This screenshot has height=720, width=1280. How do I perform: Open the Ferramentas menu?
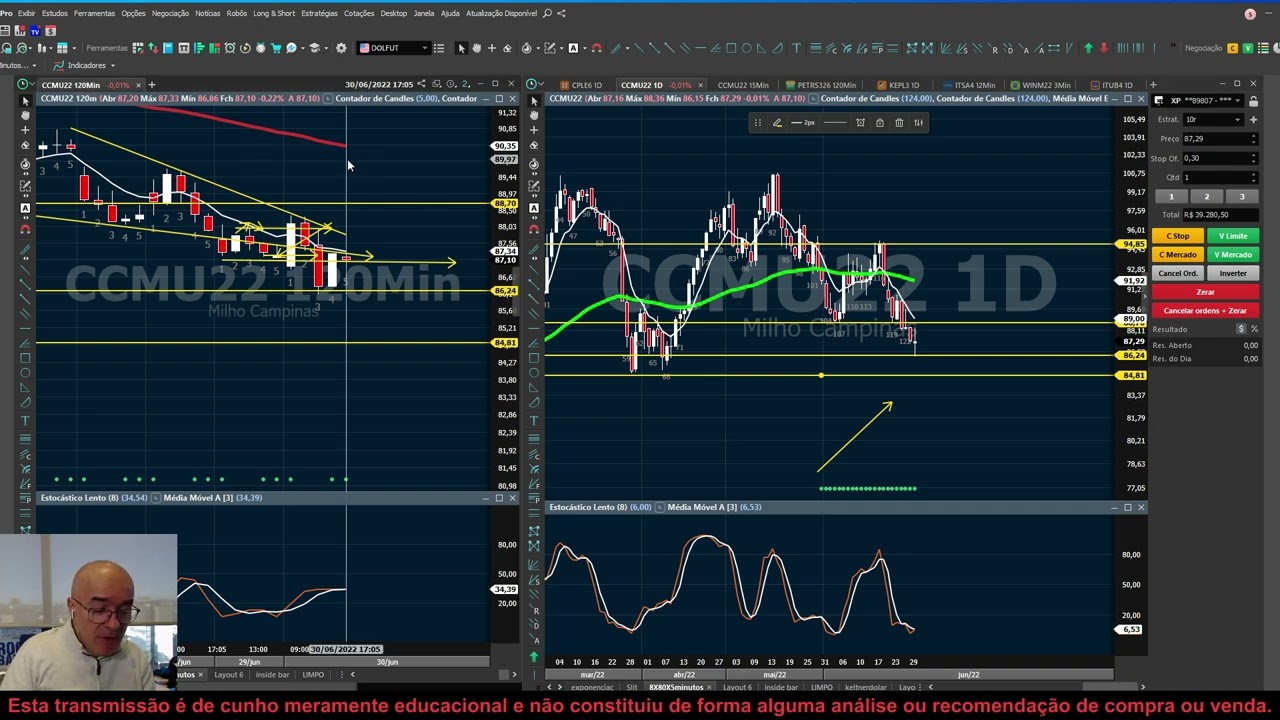pyautogui.click(x=94, y=13)
